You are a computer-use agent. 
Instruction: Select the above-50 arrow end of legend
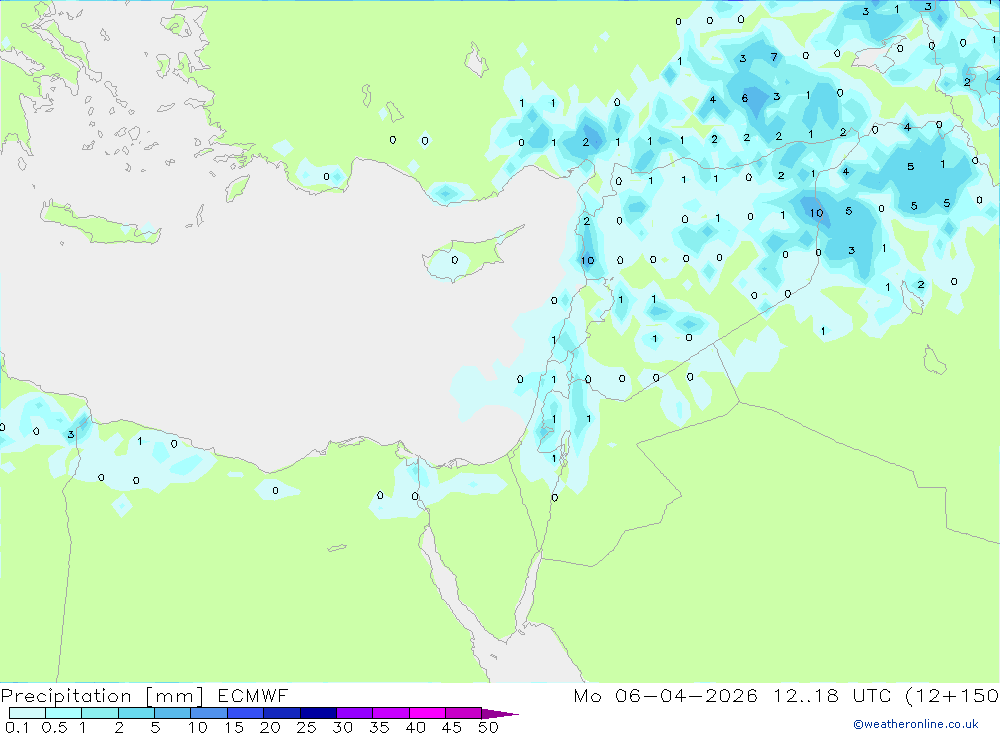[x=500, y=713]
